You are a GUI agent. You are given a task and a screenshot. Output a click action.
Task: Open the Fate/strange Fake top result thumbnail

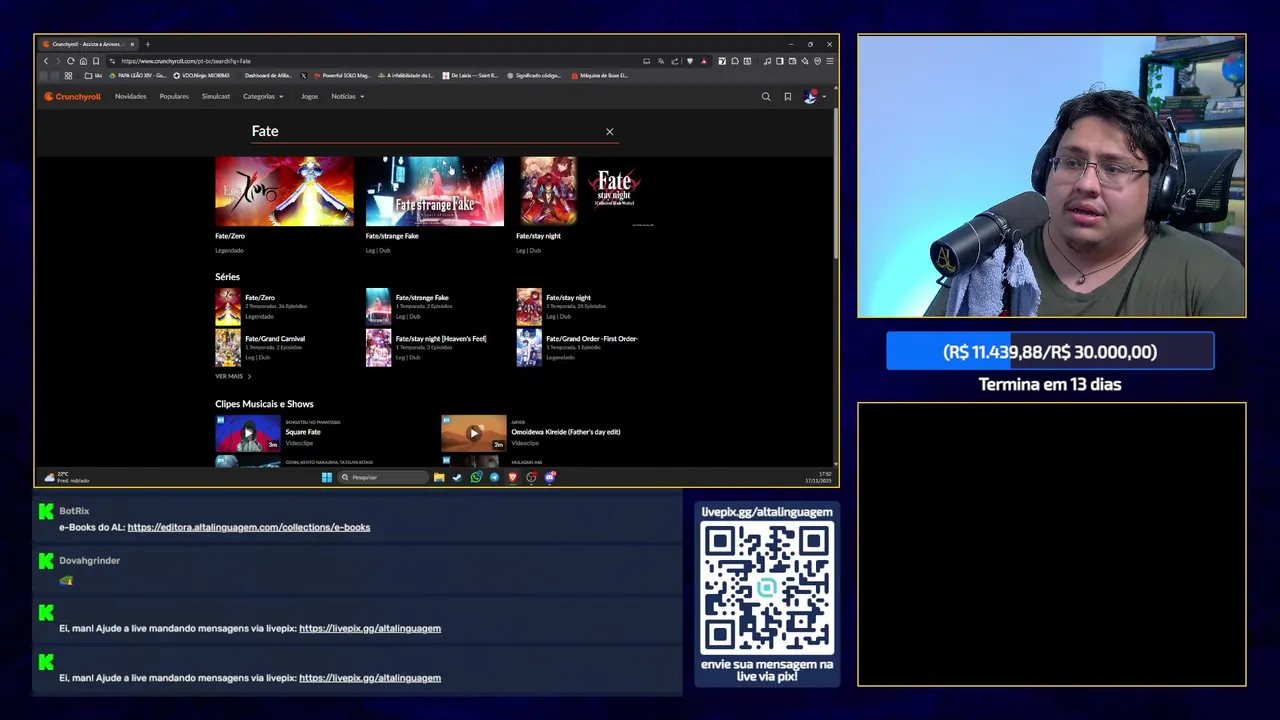tap(435, 191)
